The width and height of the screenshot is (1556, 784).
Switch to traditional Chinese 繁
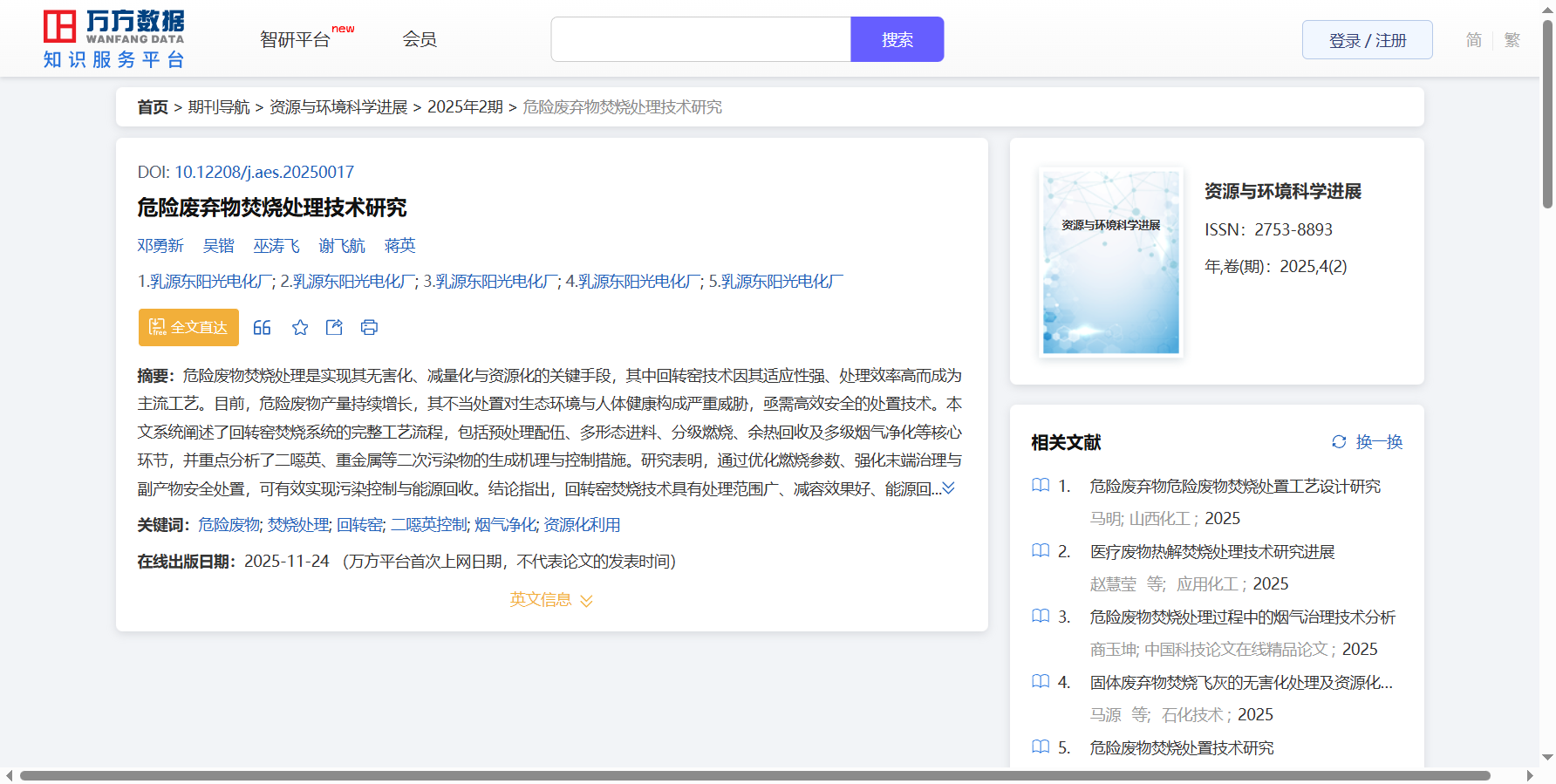click(1512, 40)
